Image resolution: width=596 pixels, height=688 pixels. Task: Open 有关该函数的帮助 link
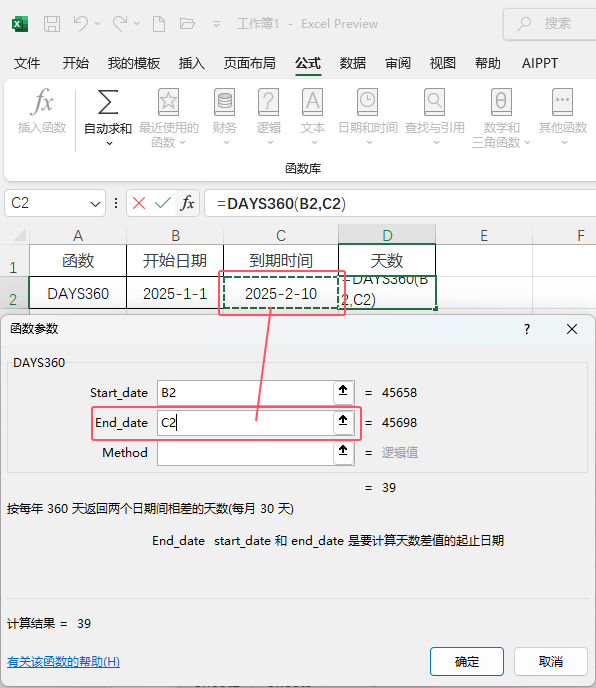(x=64, y=662)
